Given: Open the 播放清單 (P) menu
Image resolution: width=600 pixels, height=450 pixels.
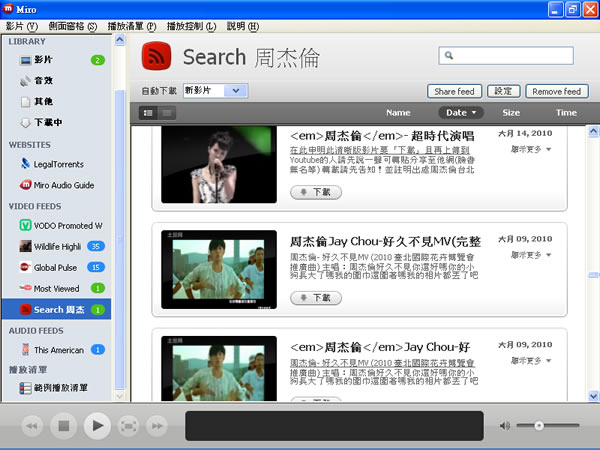Looking at the screenshot, I should [132, 26].
